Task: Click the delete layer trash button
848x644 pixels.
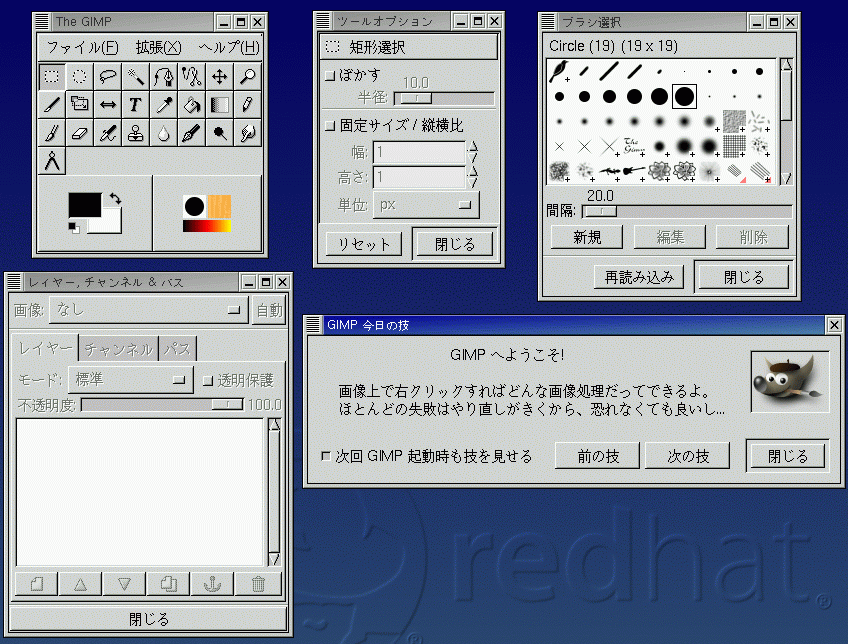Action: [x=259, y=584]
